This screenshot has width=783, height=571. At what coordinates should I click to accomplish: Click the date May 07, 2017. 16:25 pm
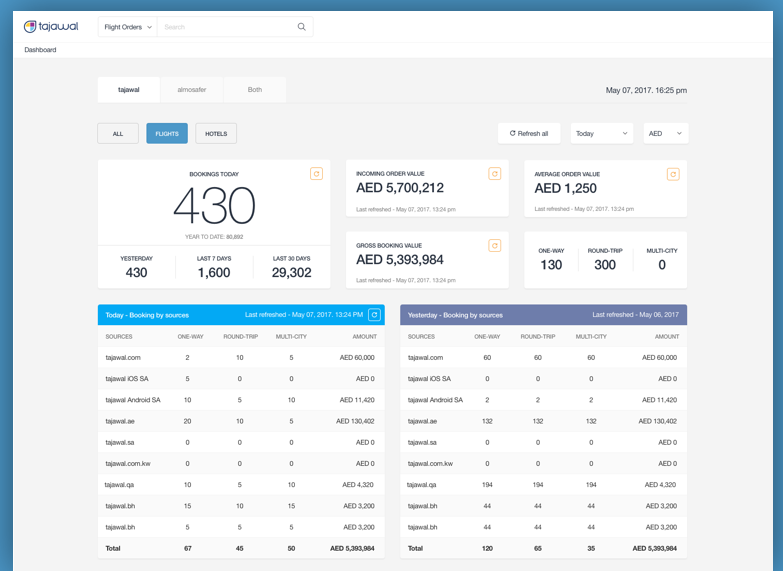coord(646,90)
